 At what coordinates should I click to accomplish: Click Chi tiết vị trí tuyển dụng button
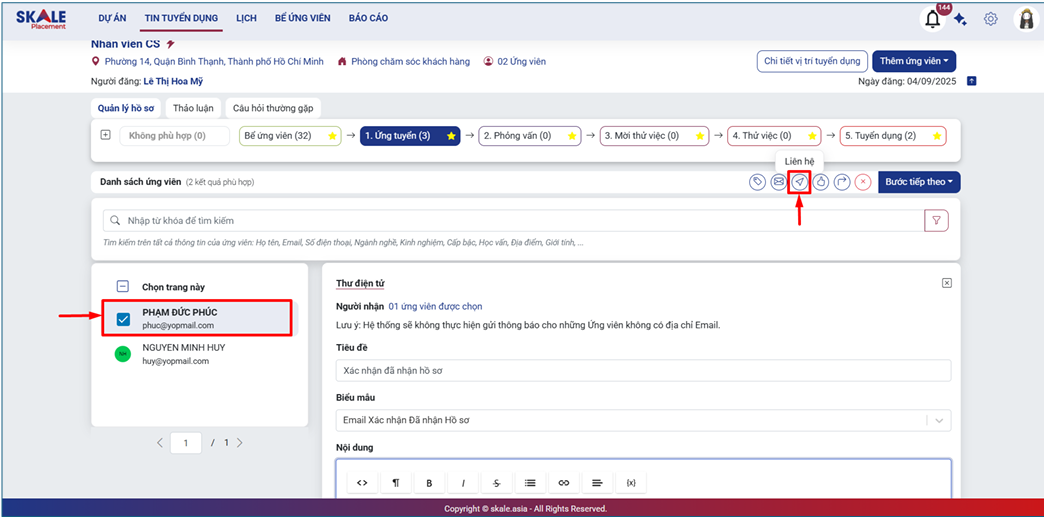pos(811,62)
